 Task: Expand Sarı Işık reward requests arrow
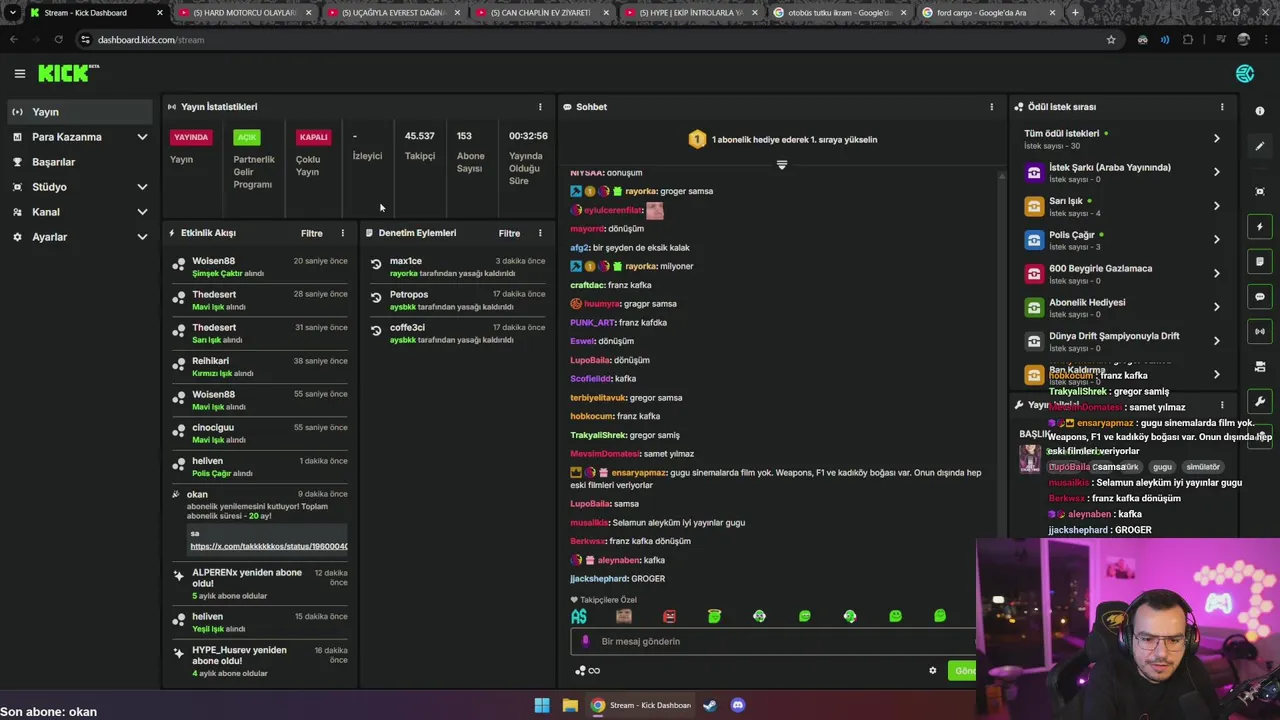tap(1216, 206)
